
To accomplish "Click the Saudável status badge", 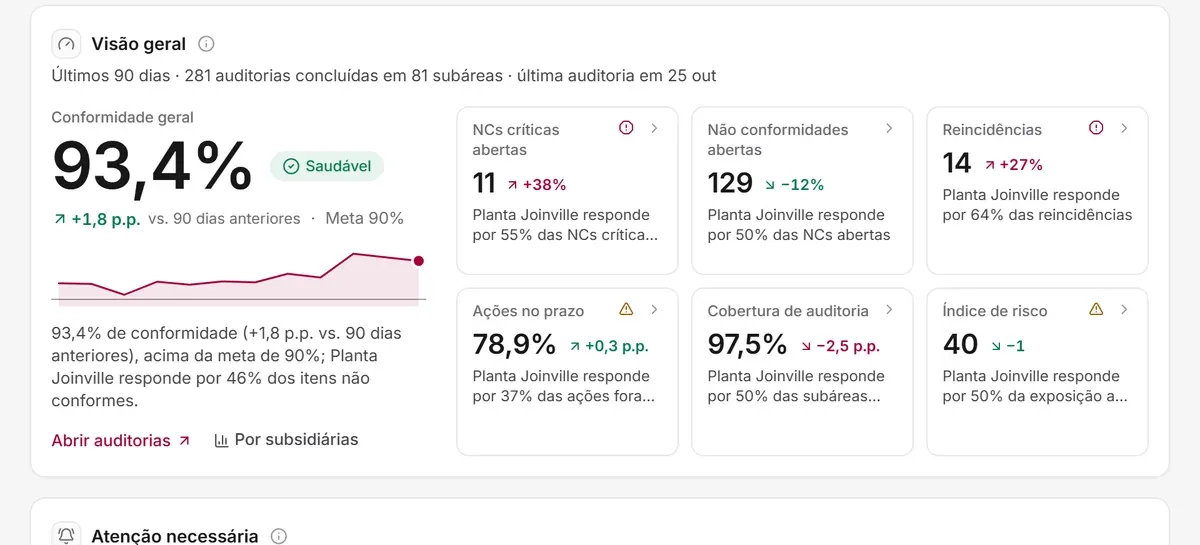I will (x=327, y=166).
